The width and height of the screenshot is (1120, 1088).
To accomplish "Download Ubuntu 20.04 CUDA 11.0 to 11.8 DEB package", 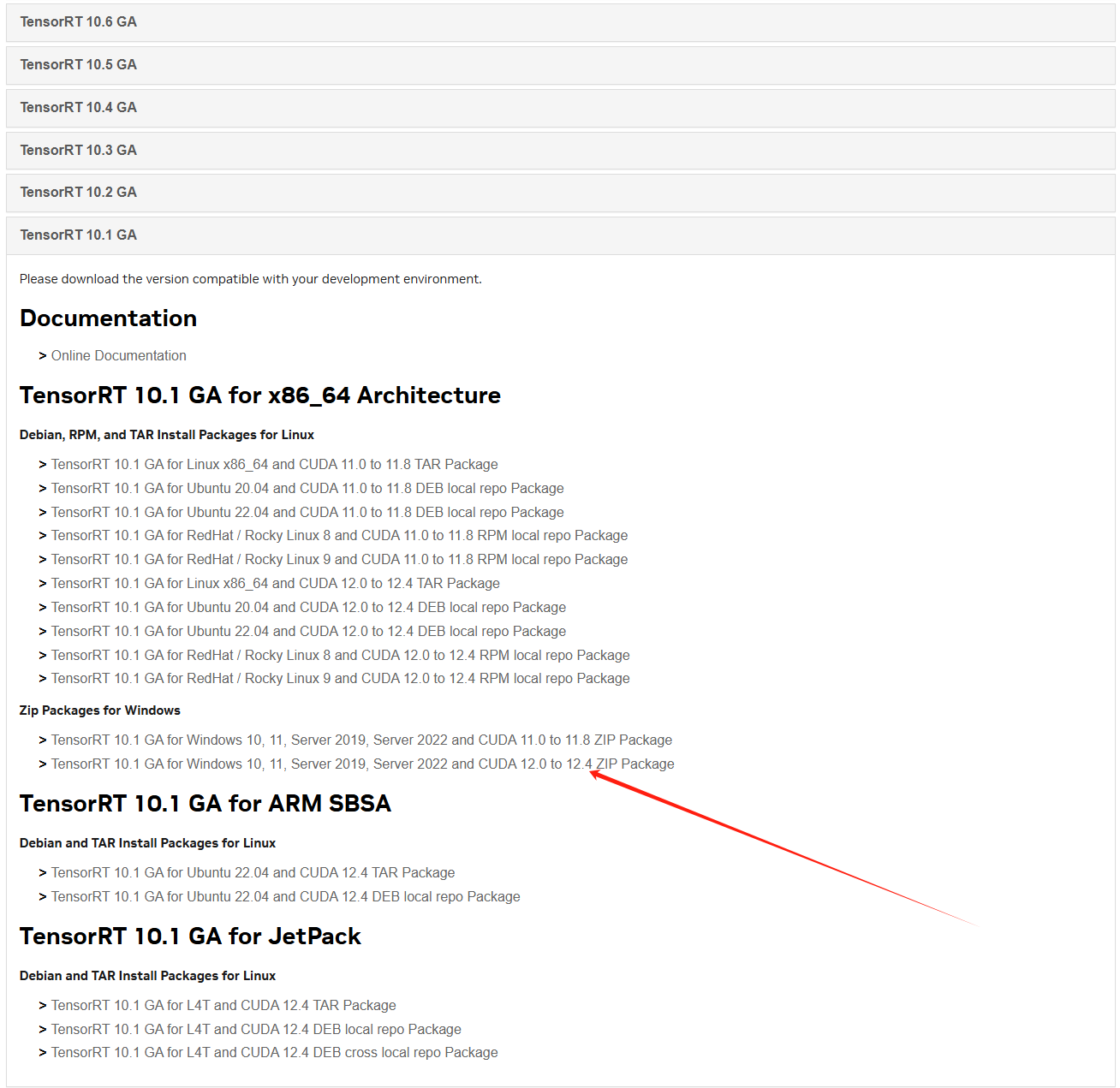I will coord(307,489).
